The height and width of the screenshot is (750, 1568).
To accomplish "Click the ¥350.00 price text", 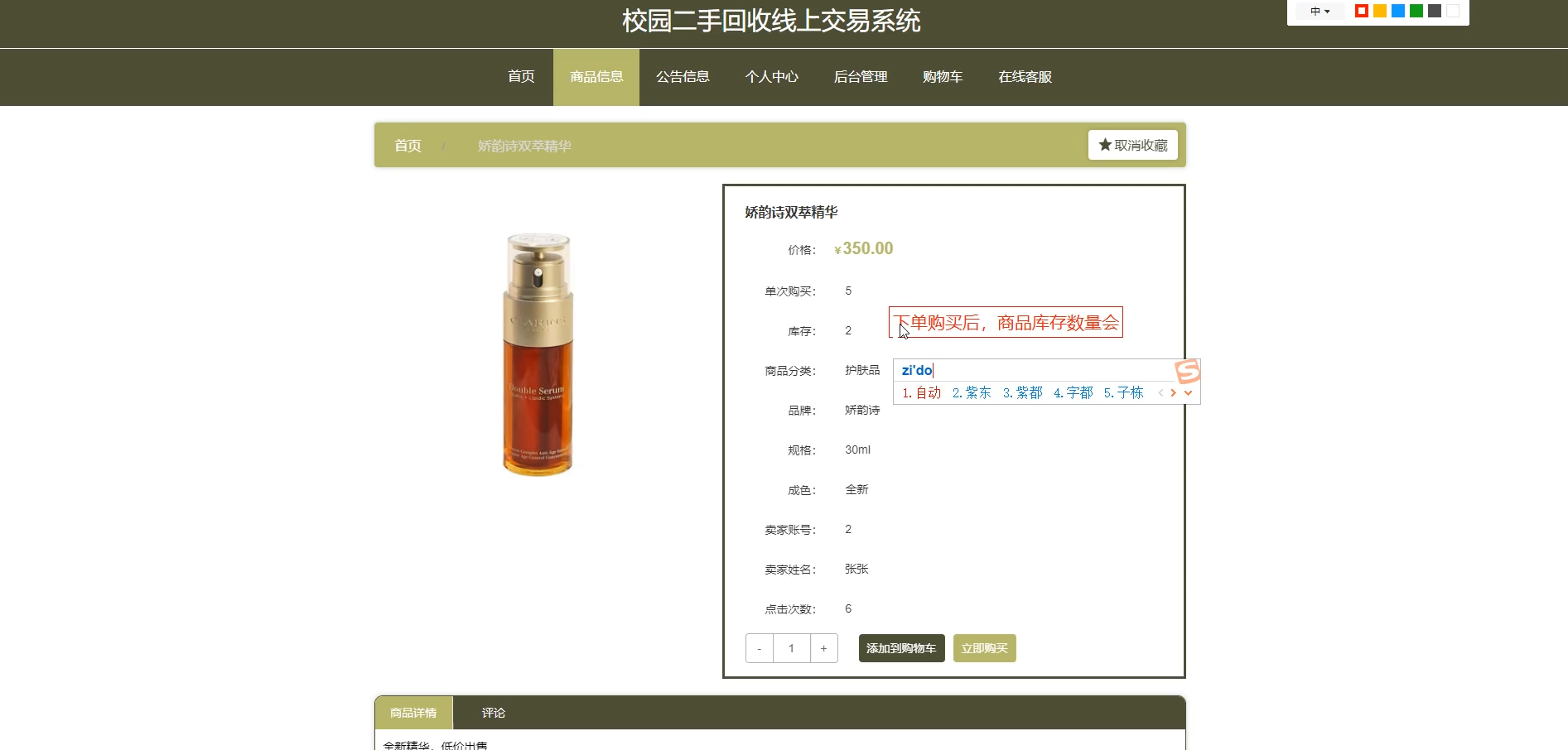I will [x=863, y=249].
